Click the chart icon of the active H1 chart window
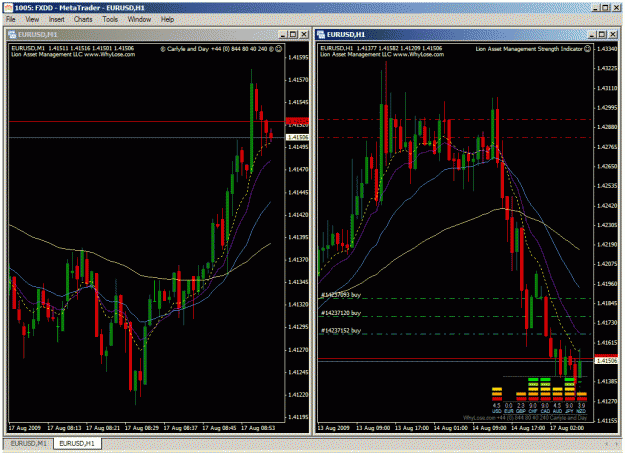Image resolution: width=625 pixels, height=453 pixels. tap(321, 35)
